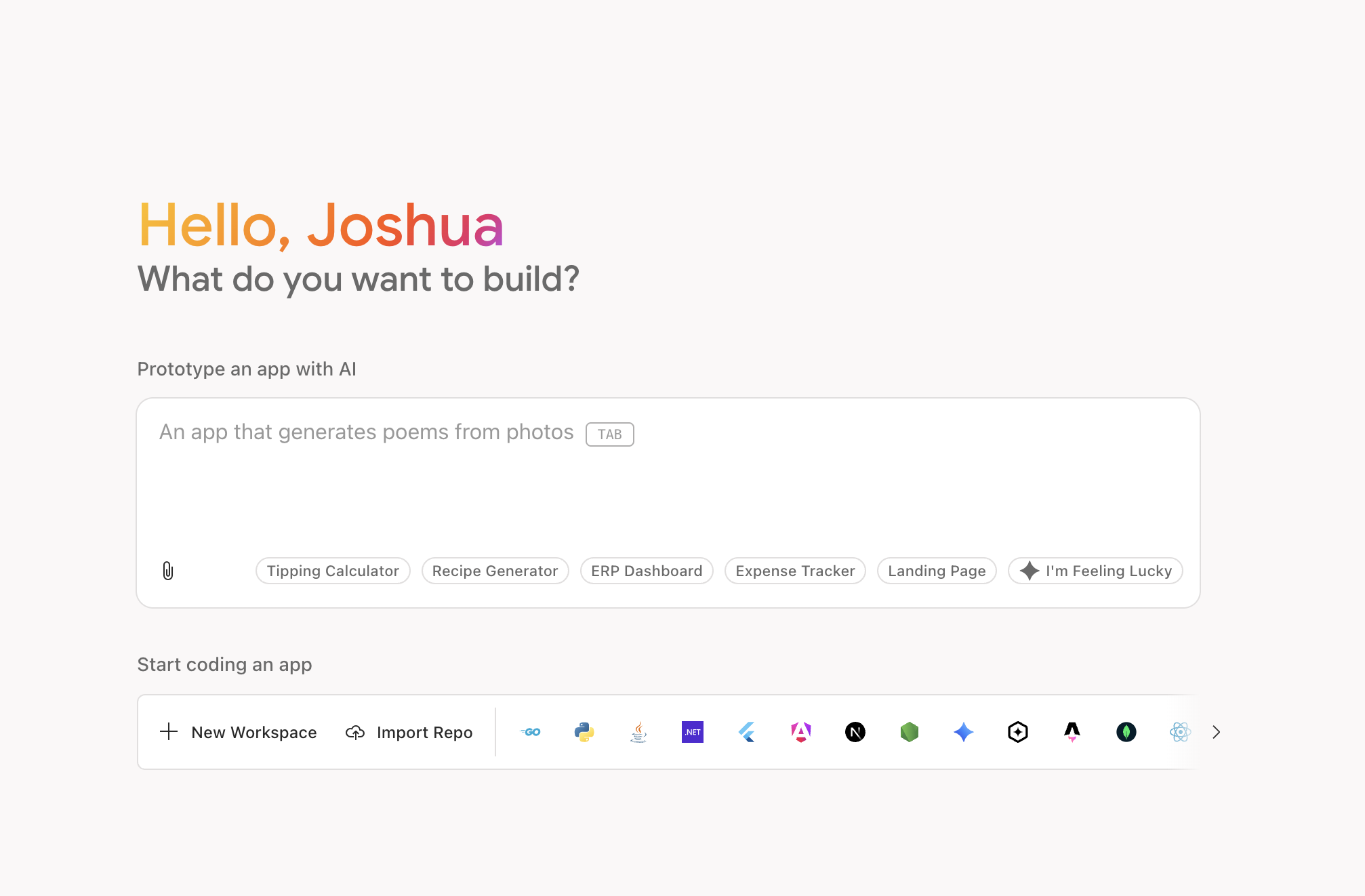Viewport: 1365px width, 896px height.
Task: Select the Next.js template icon
Action: (x=855, y=732)
